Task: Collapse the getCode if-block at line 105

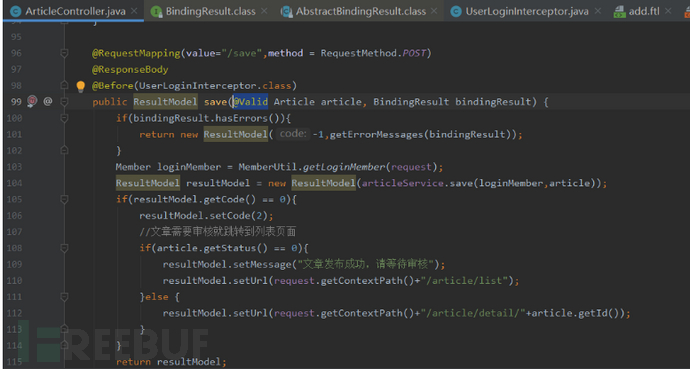Action: tap(64, 199)
